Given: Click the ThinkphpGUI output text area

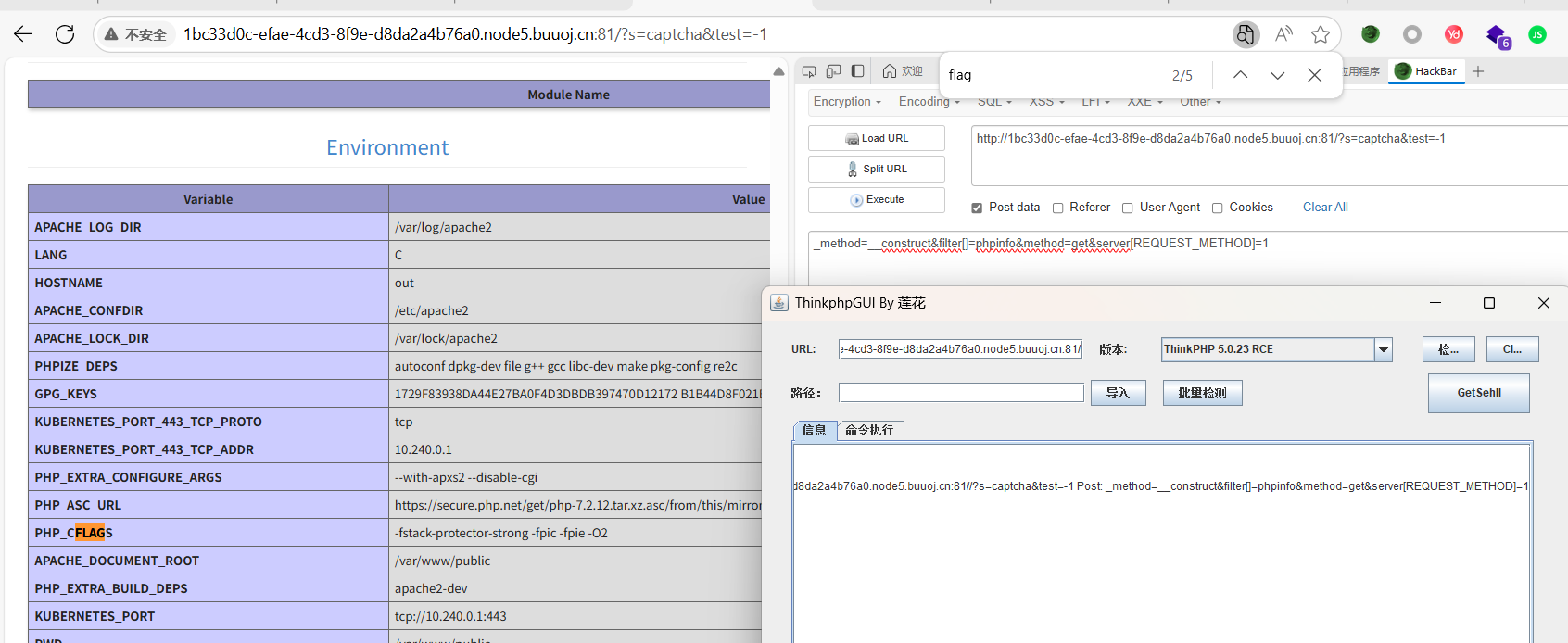Looking at the screenshot, I should [x=1161, y=544].
